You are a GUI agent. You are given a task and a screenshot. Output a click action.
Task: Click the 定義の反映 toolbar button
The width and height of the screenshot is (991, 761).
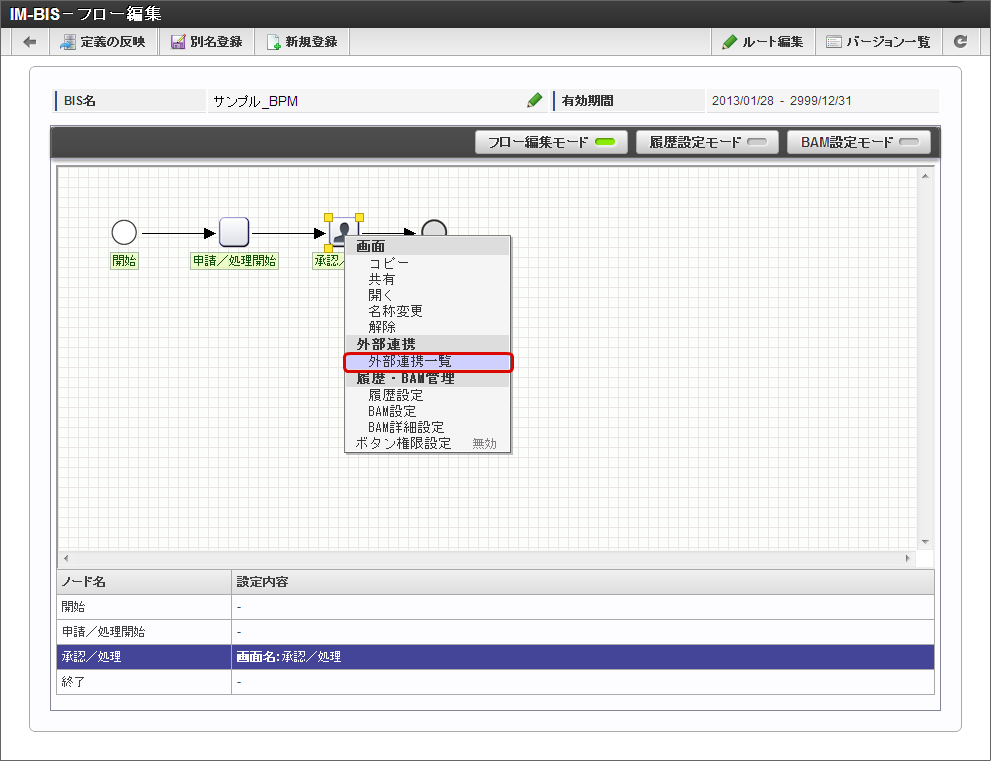pyautogui.click(x=103, y=42)
